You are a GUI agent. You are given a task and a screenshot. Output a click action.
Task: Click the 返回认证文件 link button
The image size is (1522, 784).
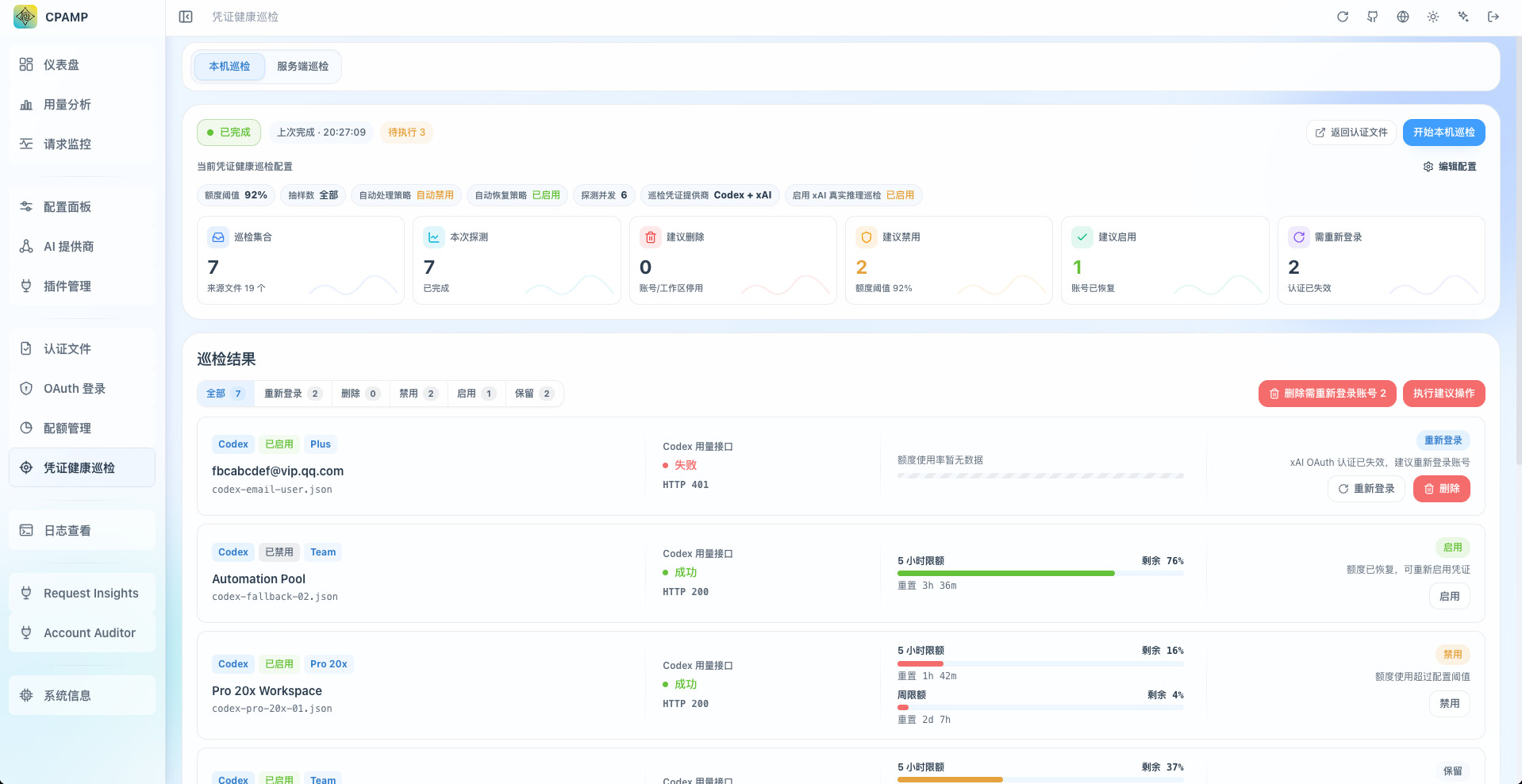pos(1351,133)
